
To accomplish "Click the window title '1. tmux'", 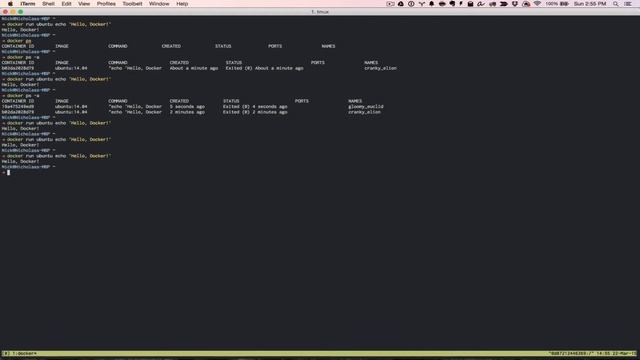I will 320,12.
